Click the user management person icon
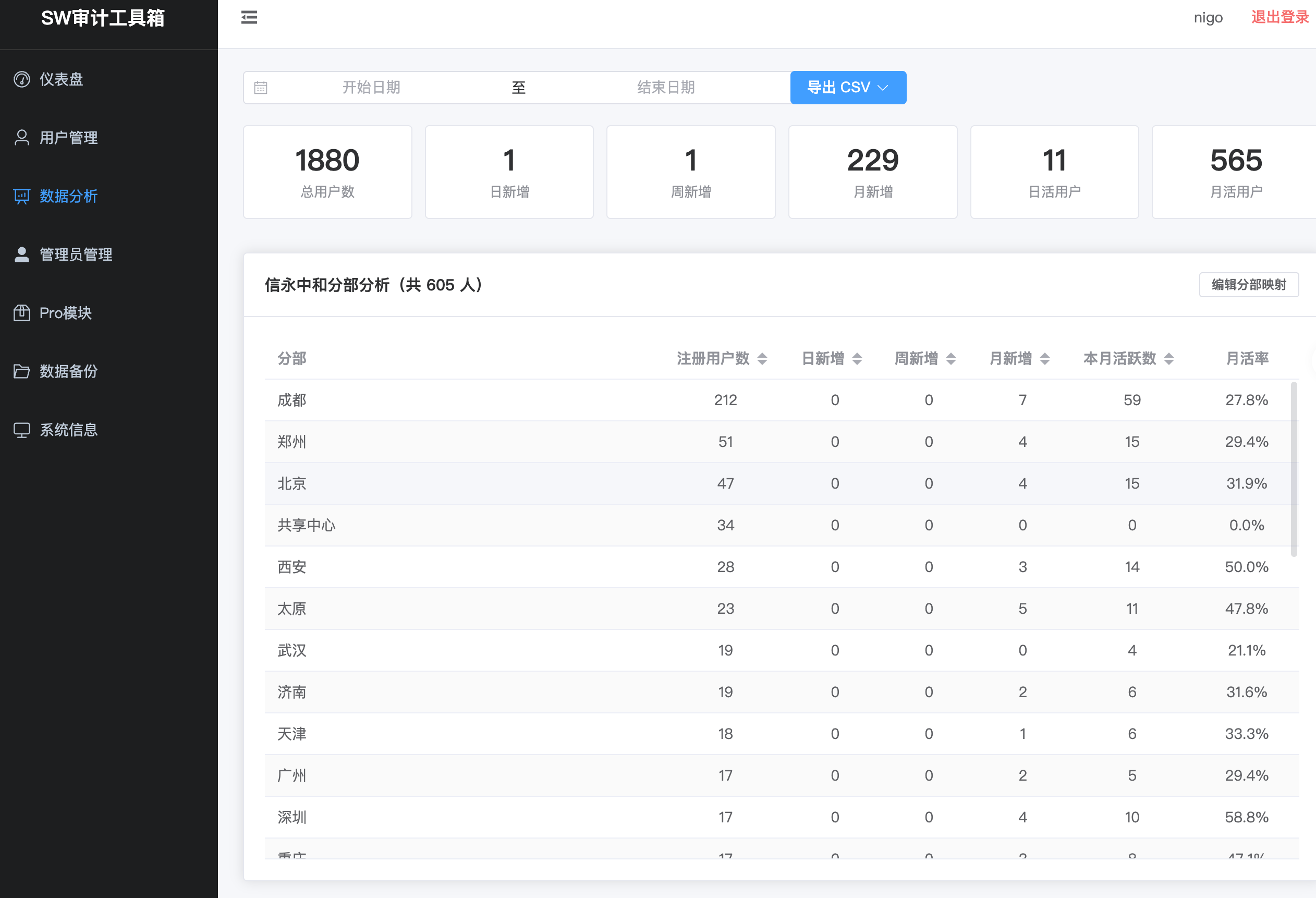Image resolution: width=1316 pixels, height=898 pixels. tap(21, 138)
